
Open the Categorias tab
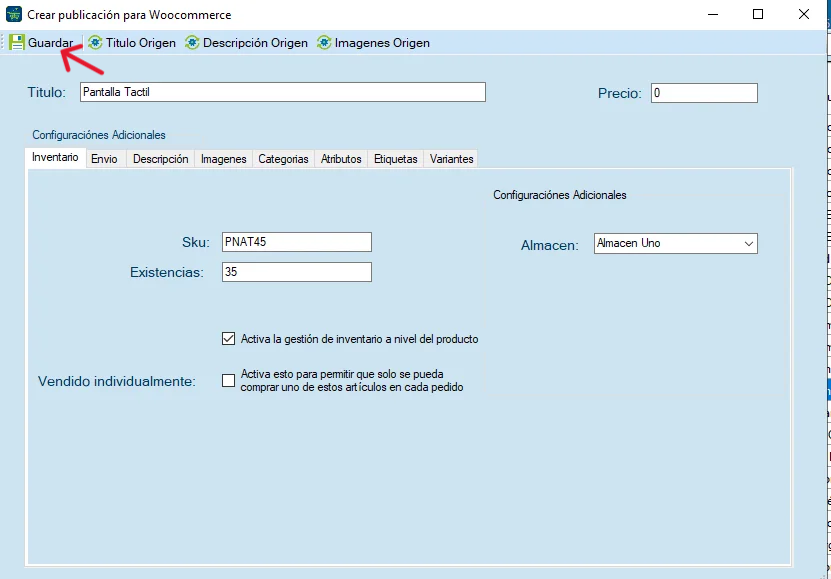point(284,159)
